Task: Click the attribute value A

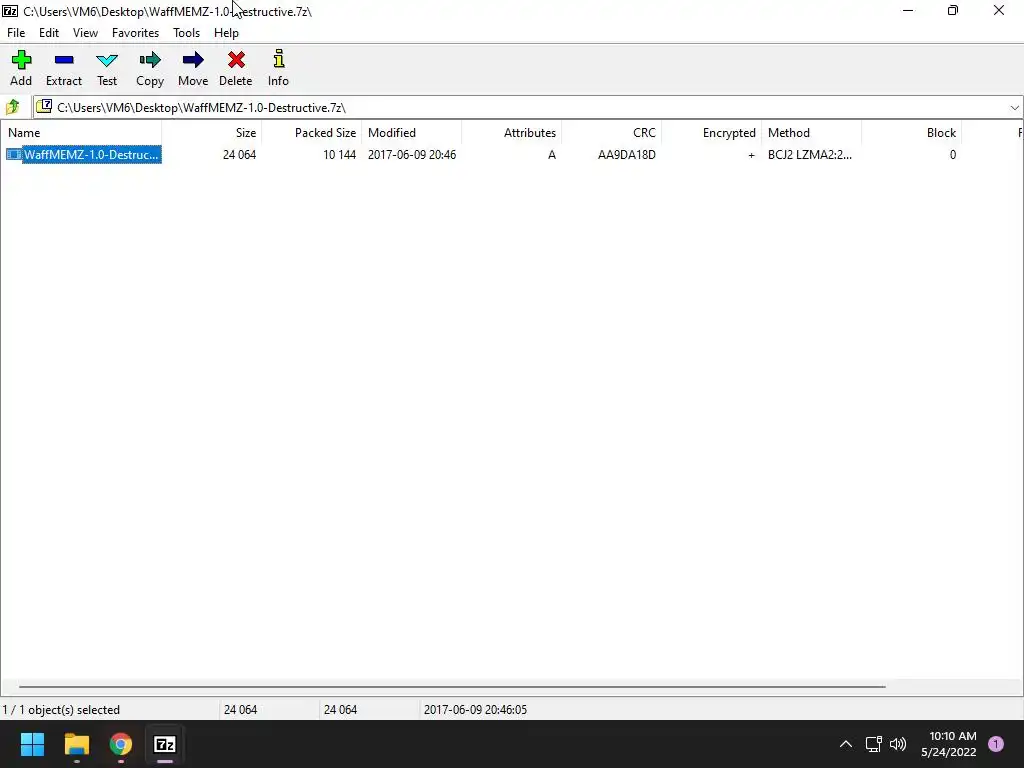Action: click(552, 155)
